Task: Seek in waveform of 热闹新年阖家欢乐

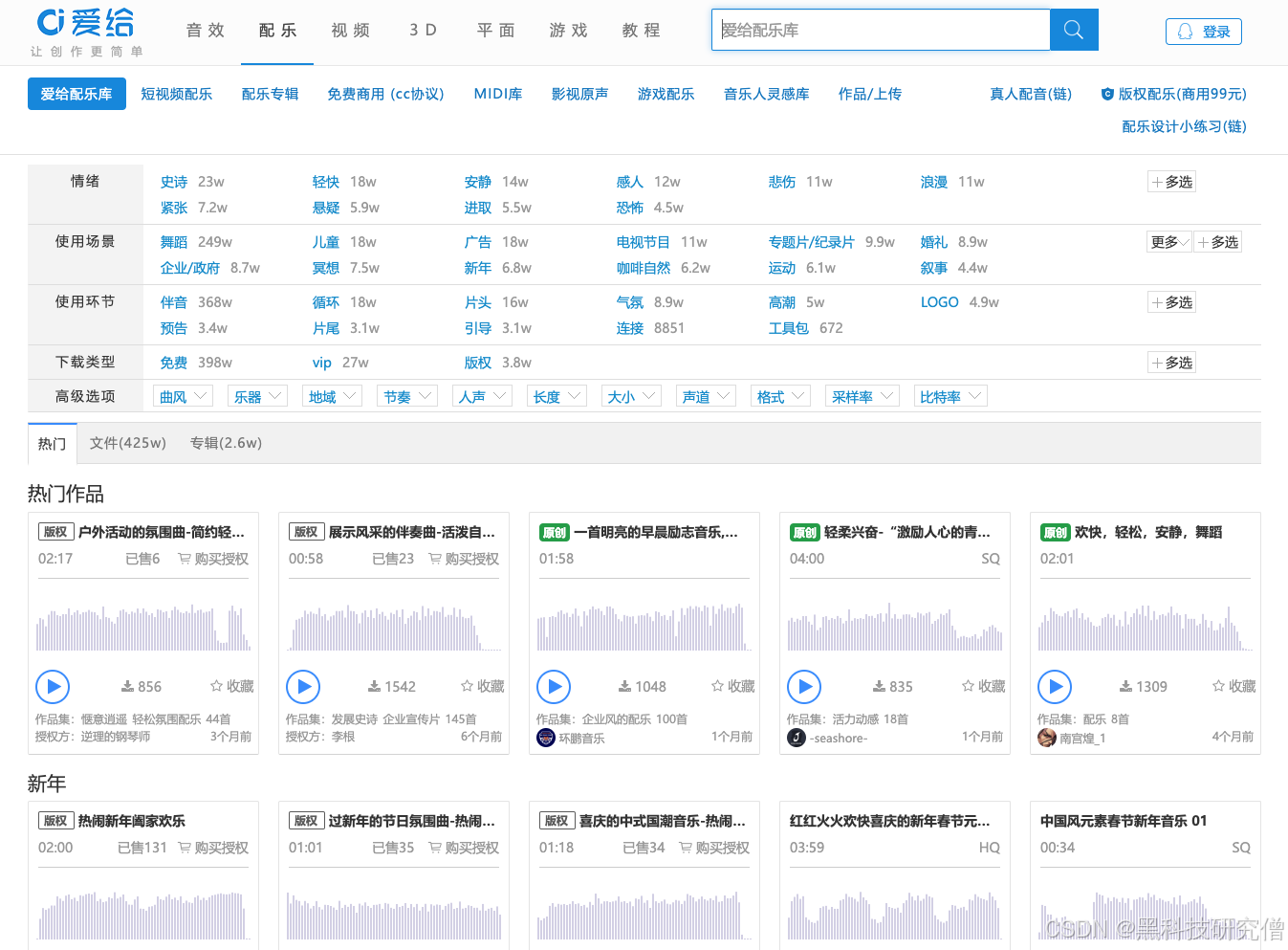Action: pyautogui.click(x=143, y=916)
